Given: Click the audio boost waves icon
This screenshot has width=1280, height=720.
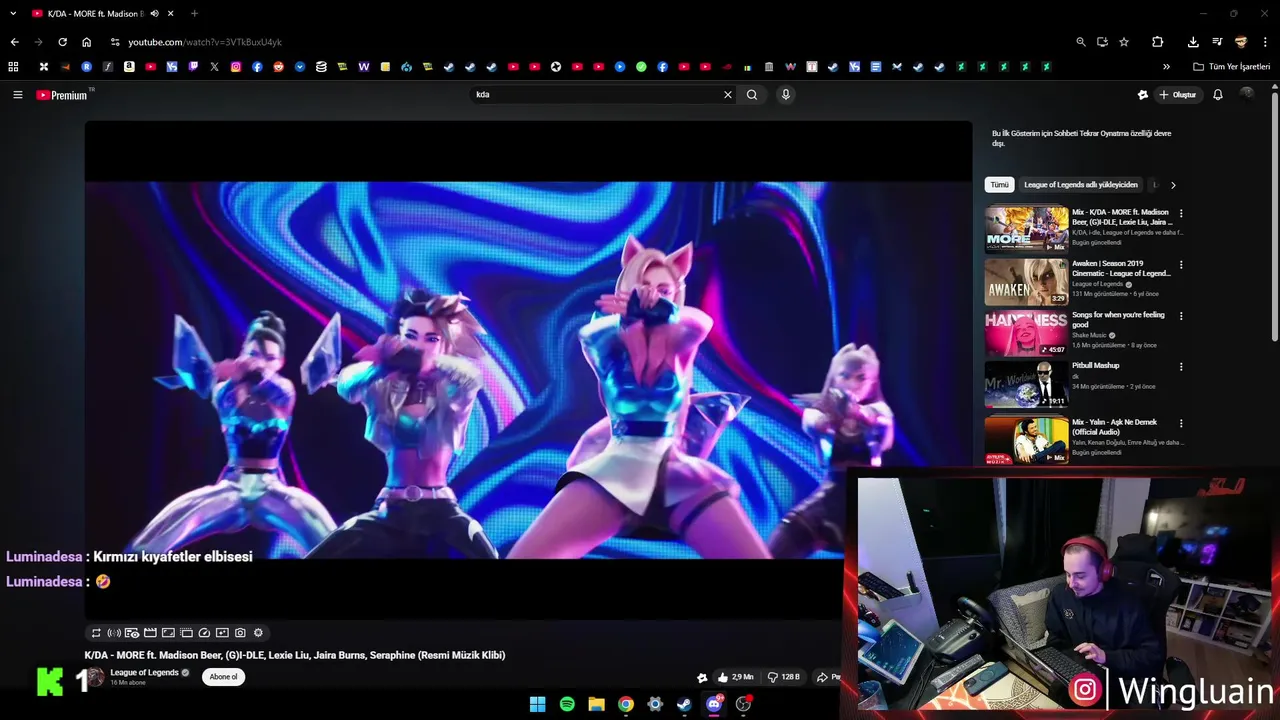Looking at the screenshot, I should click(x=114, y=633).
